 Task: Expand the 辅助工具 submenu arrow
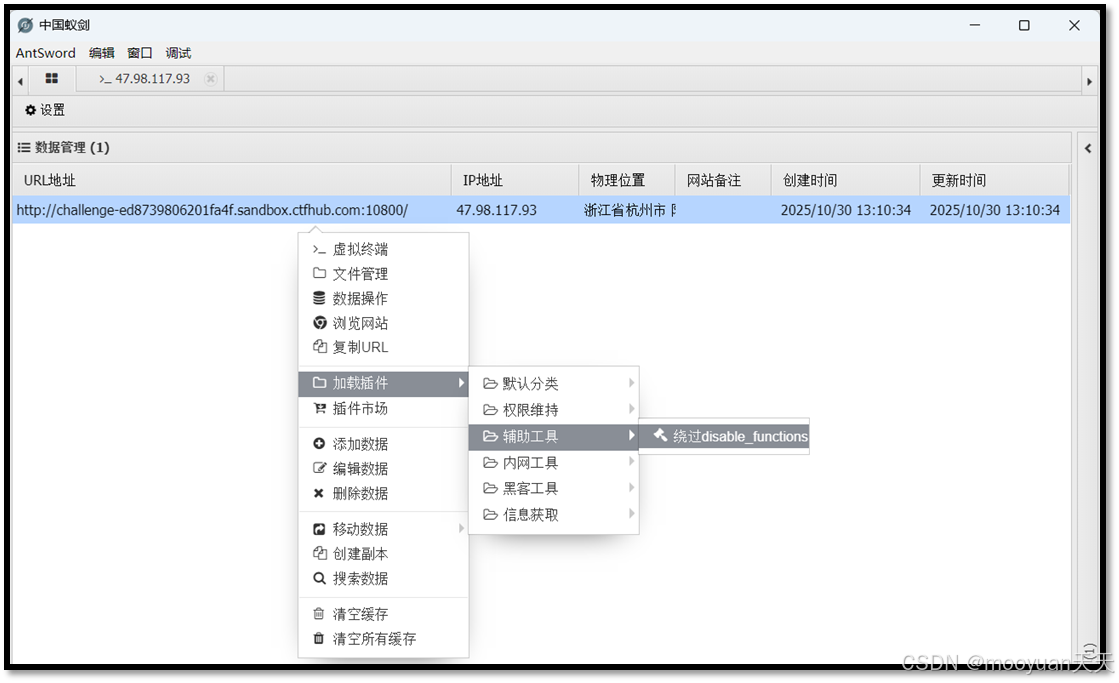(x=632, y=435)
